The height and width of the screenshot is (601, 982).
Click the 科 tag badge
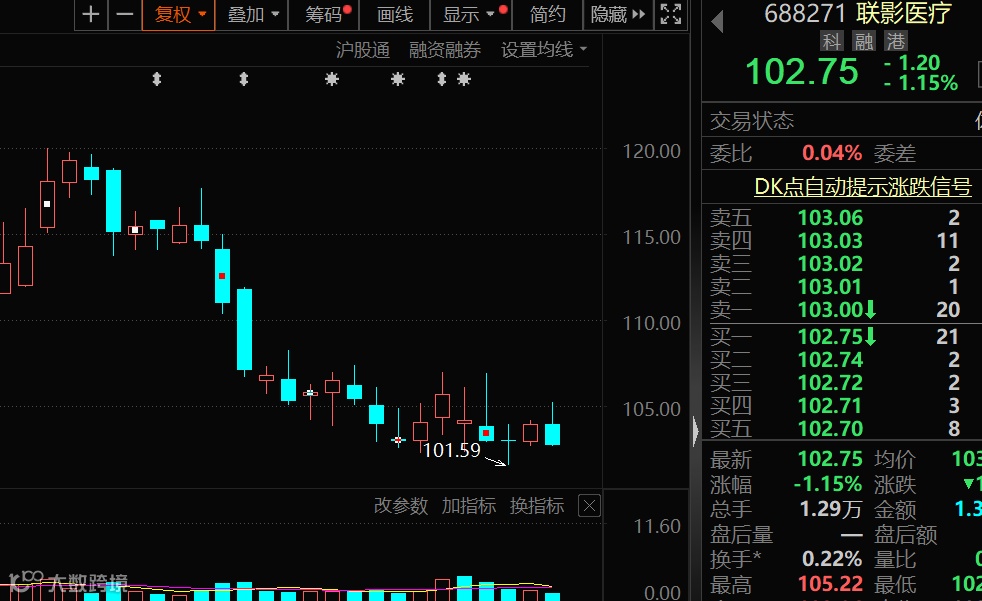(832, 41)
